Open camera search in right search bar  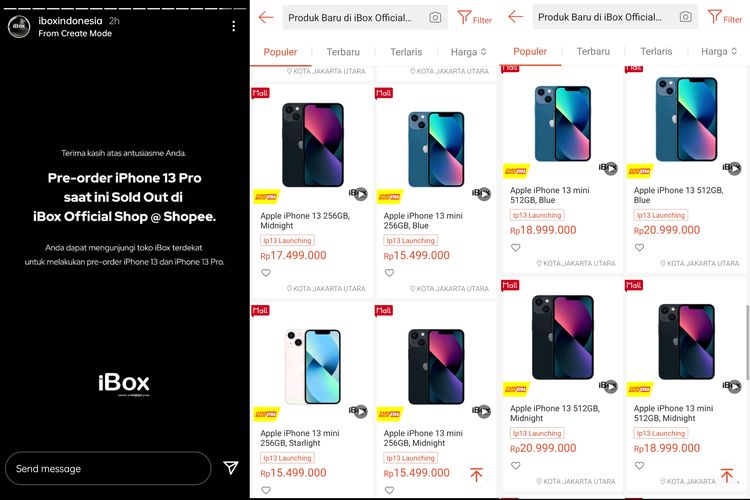(x=685, y=17)
